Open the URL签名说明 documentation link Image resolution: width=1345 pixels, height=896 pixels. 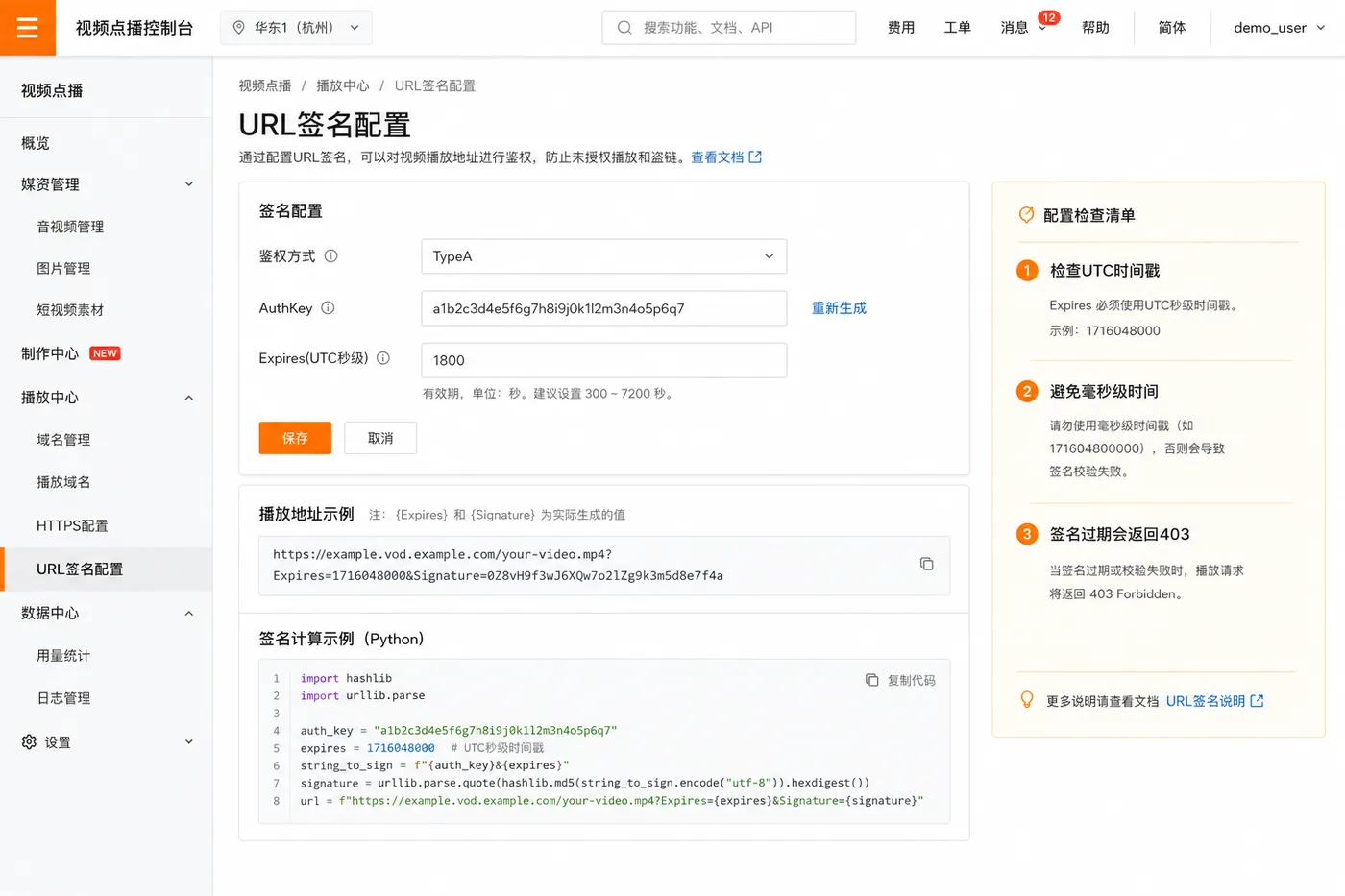tap(1214, 701)
